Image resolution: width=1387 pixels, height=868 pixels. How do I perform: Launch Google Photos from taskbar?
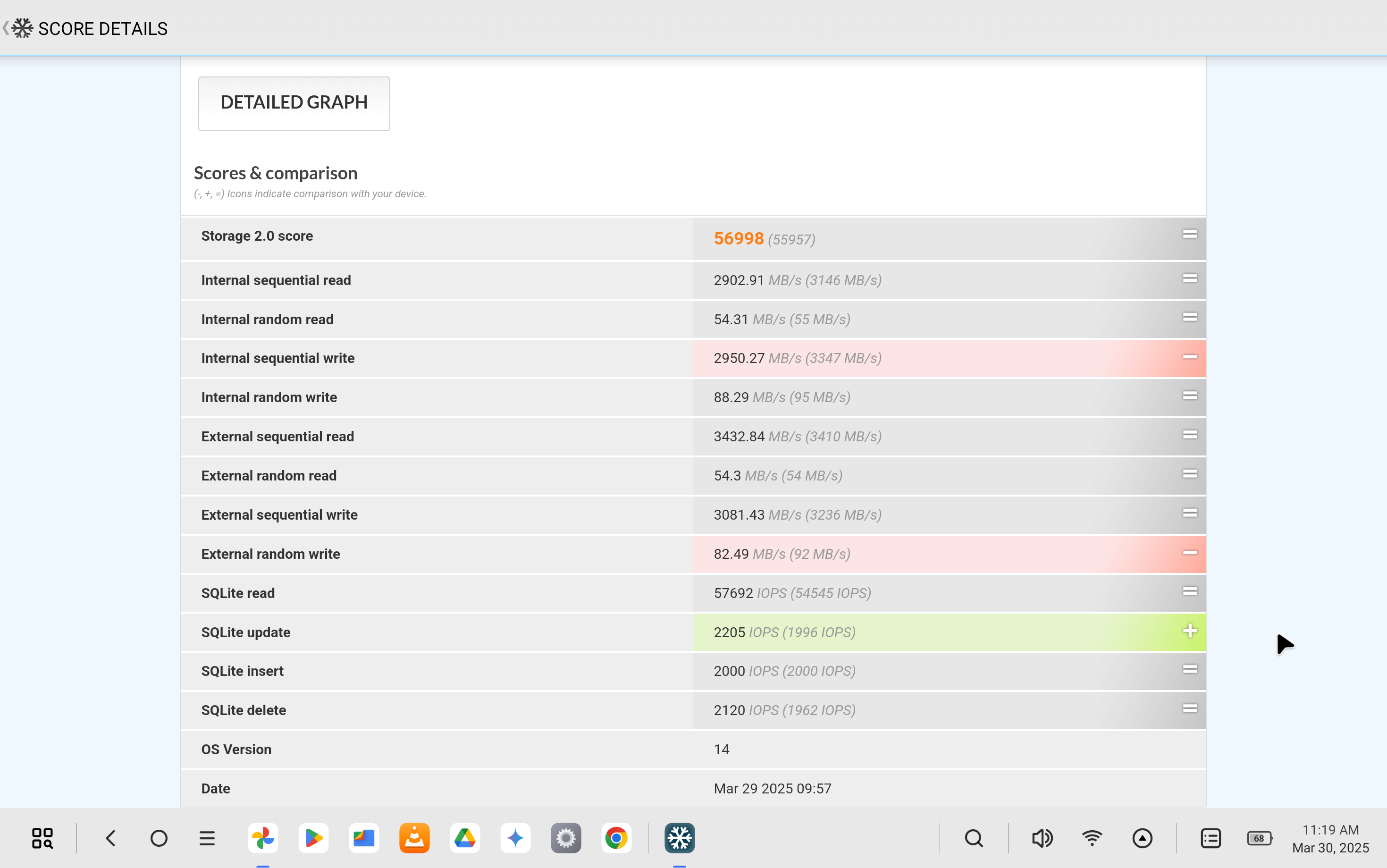click(x=263, y=838)
